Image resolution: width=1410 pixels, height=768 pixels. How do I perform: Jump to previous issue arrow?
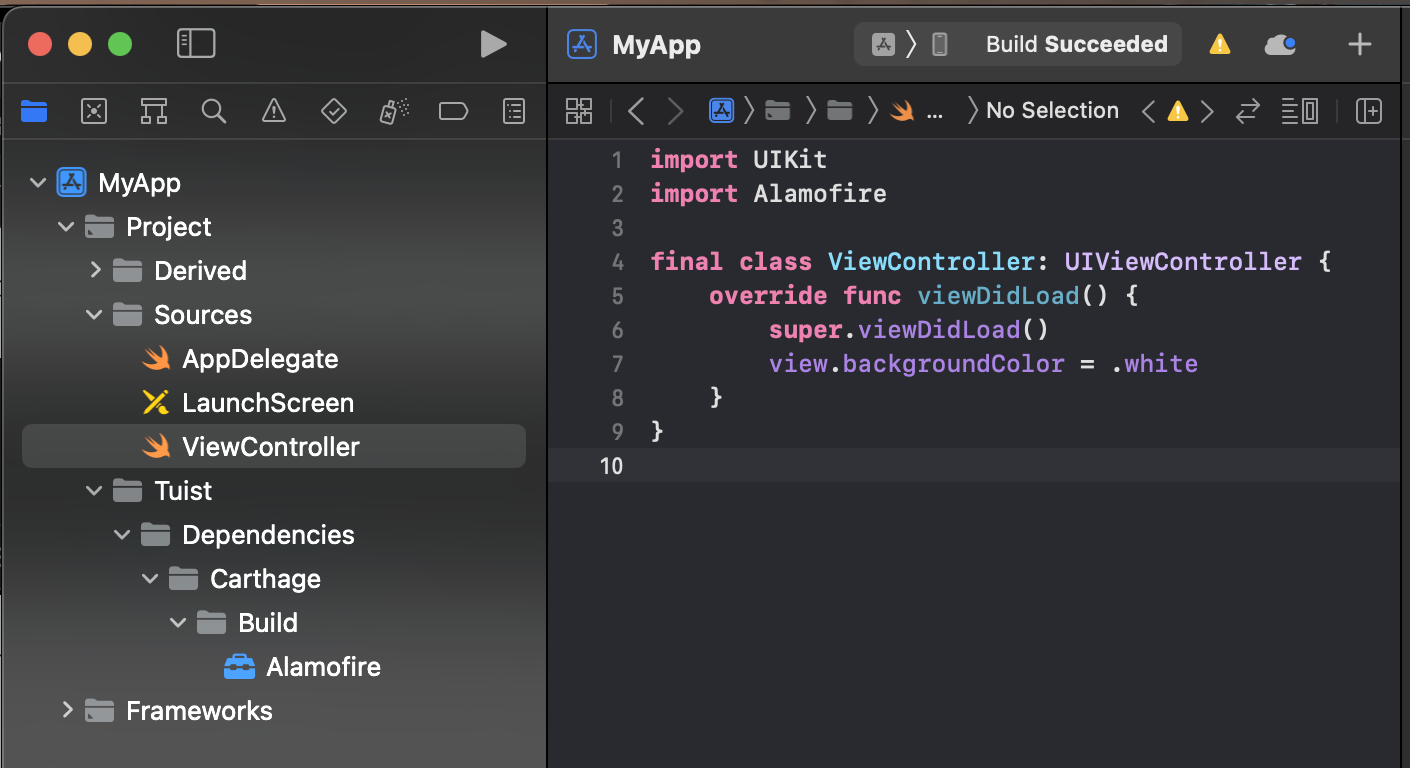point(1149,111)
